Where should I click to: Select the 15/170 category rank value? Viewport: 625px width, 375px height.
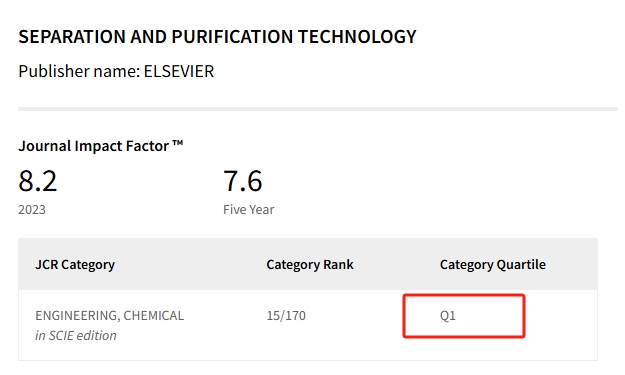click(x=286, y=316)
